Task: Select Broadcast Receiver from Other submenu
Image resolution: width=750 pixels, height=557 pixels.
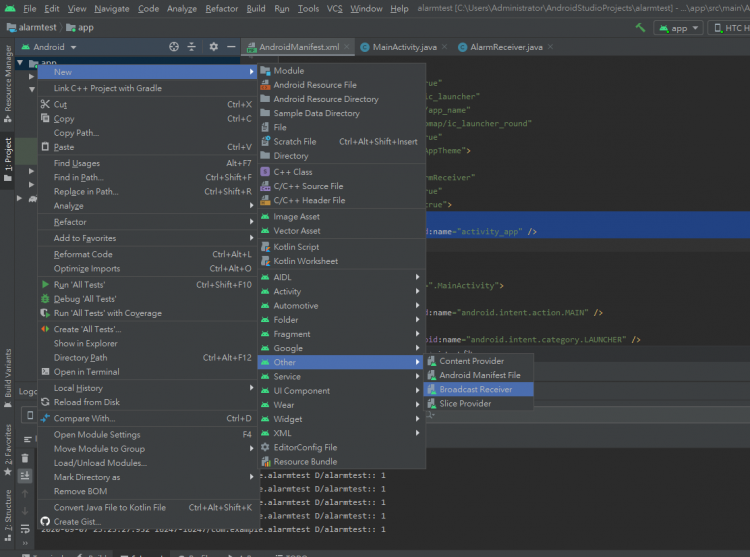Action: tap(475, 389)
